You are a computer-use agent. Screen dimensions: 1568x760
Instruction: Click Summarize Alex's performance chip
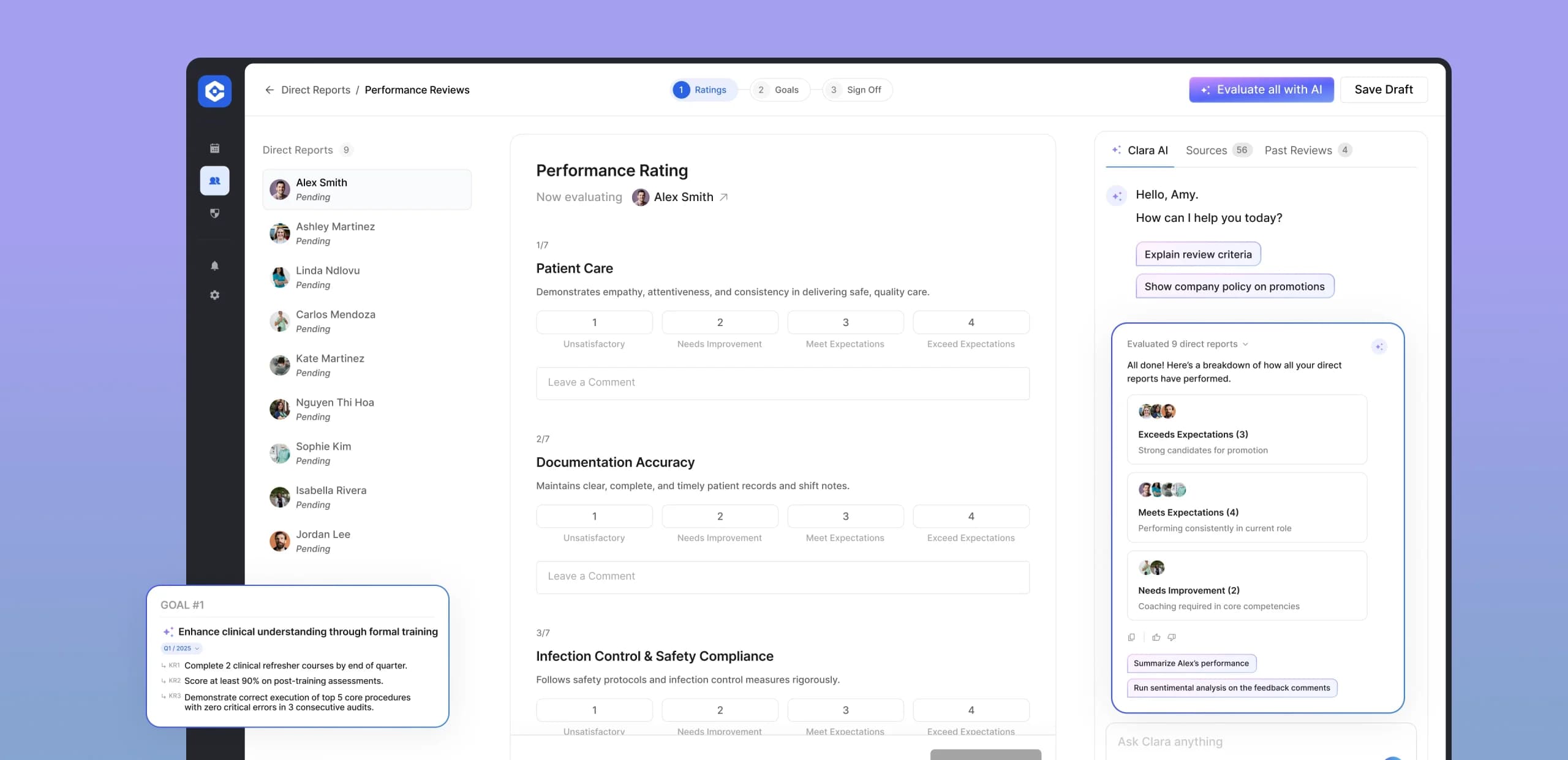1191,663
